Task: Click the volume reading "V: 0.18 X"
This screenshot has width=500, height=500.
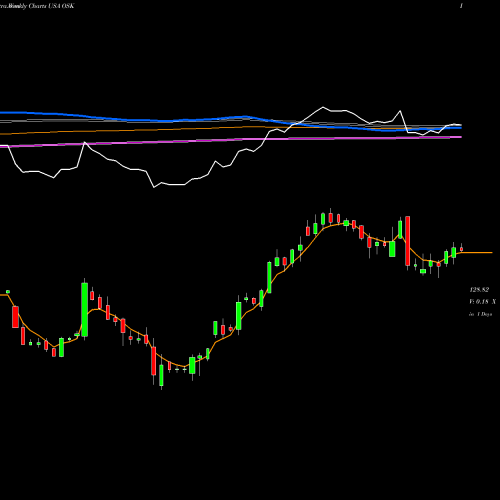Action: coord(482,302)
